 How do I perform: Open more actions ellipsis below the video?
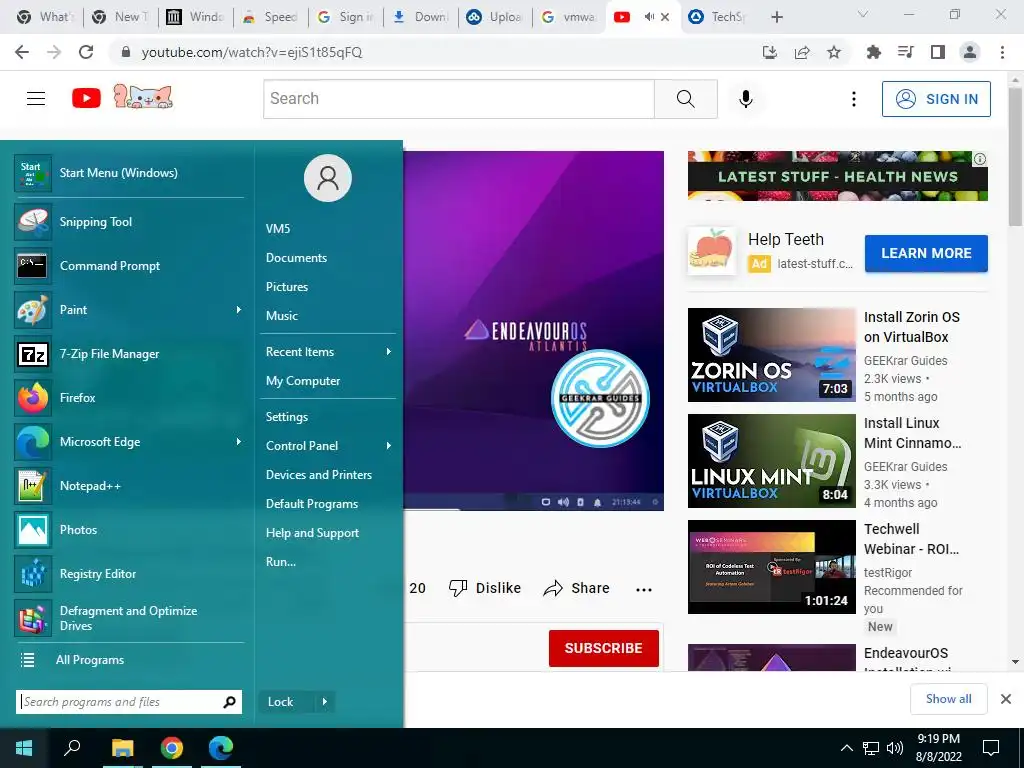coord(644,589)
